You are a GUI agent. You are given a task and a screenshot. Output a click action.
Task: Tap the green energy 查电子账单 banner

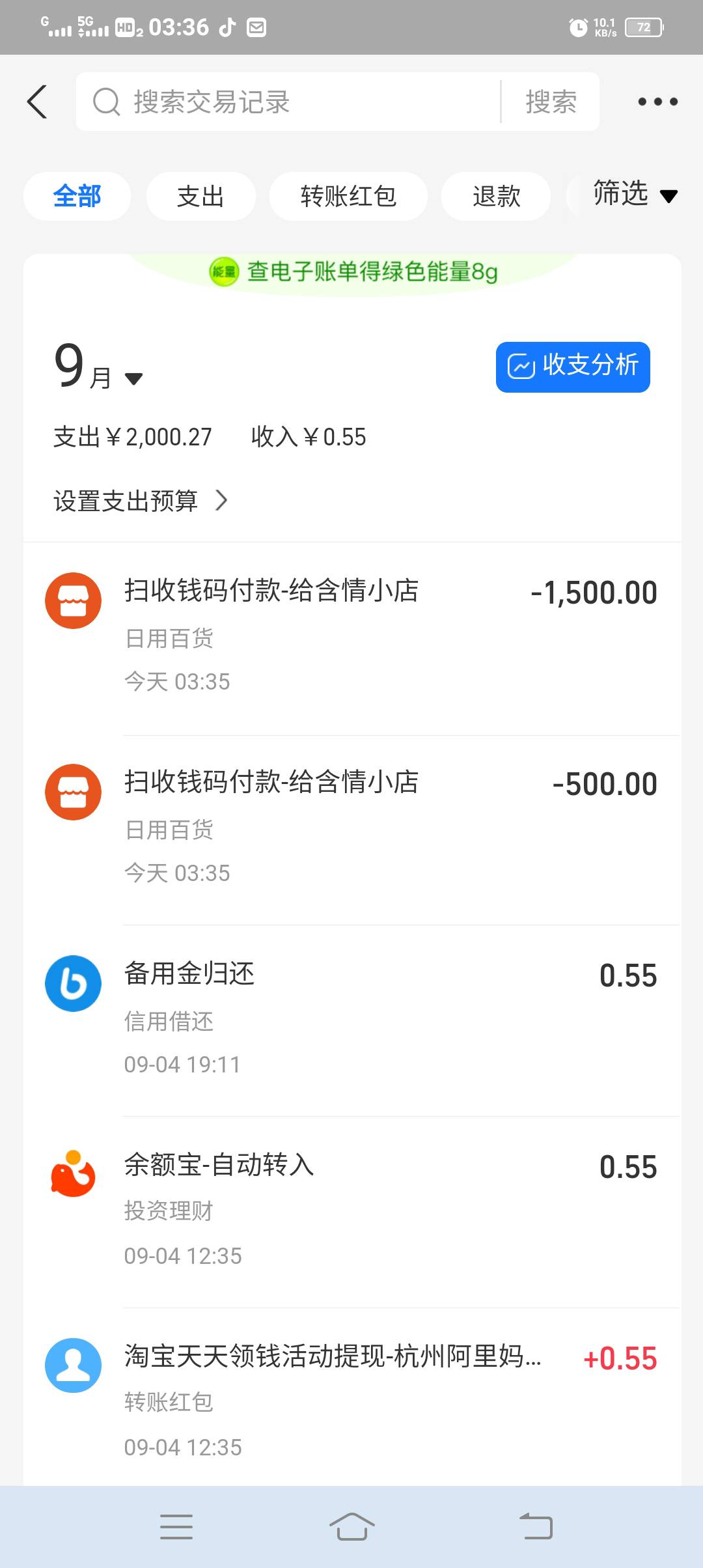[355, 272]
